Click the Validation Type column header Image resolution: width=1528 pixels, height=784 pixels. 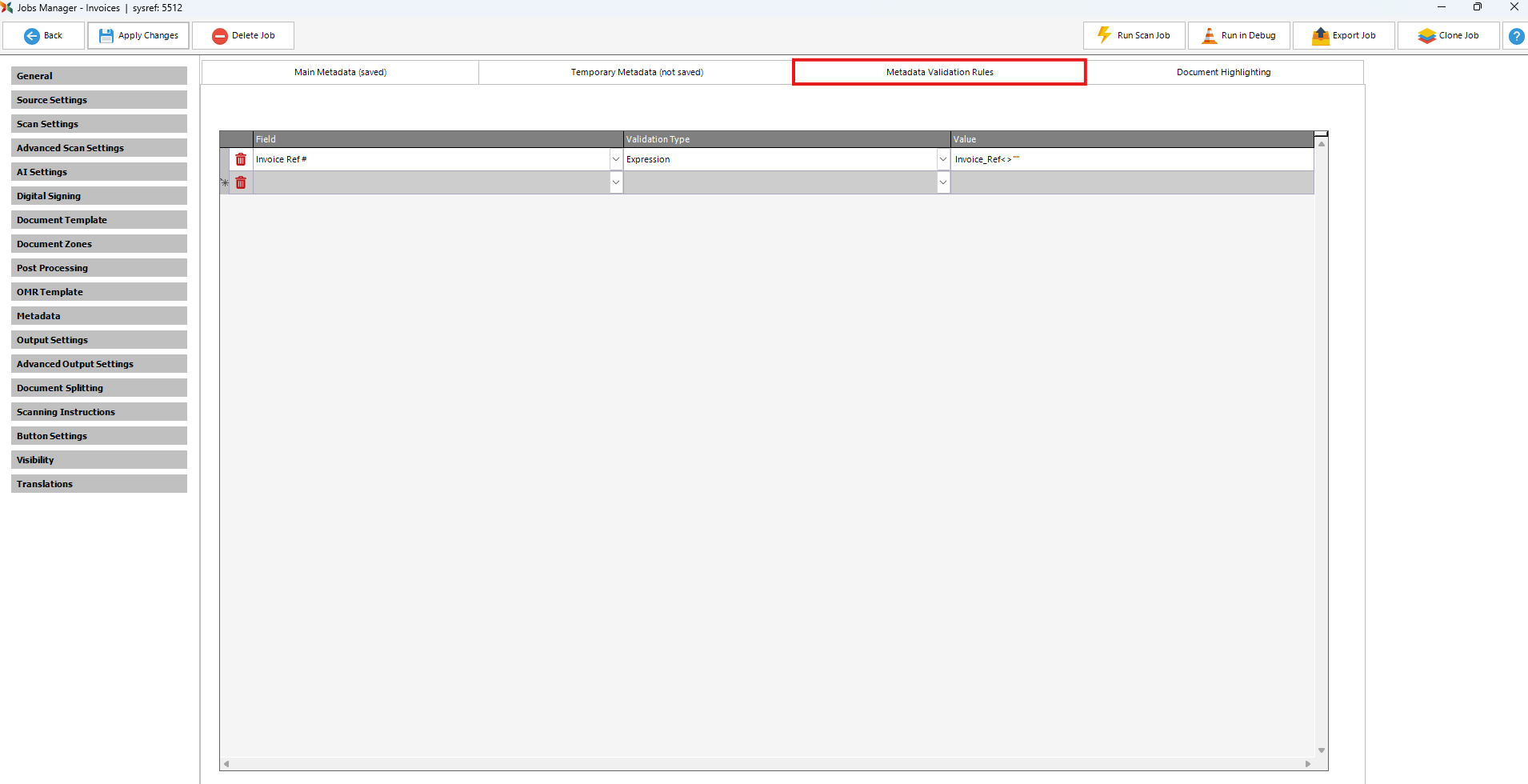787,139
